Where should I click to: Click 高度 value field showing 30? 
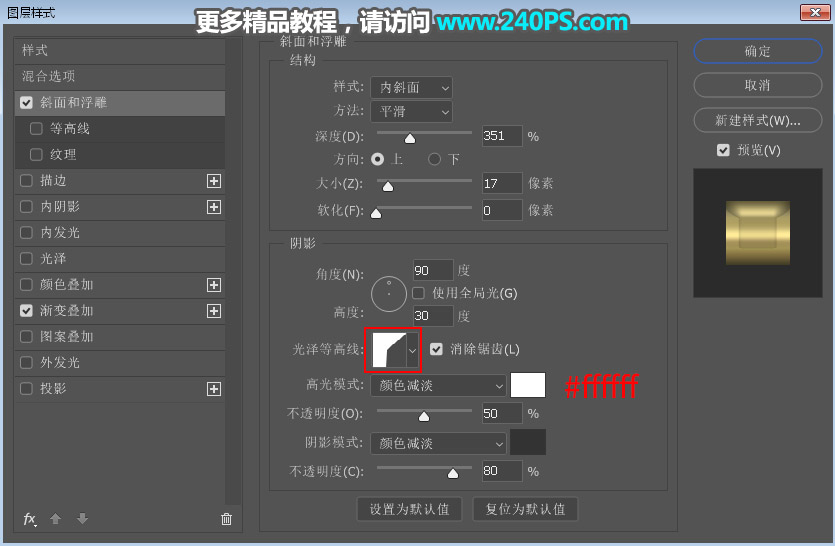(x=433, y=316)
